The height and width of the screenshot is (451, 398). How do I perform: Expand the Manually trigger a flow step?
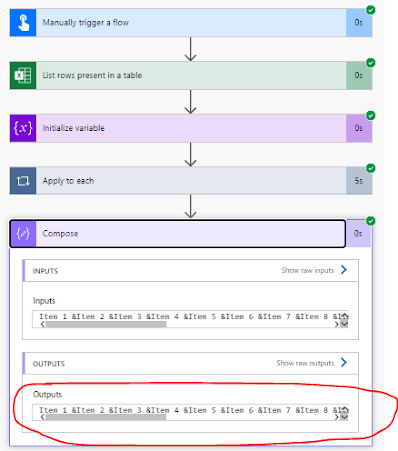click(191, 23)
